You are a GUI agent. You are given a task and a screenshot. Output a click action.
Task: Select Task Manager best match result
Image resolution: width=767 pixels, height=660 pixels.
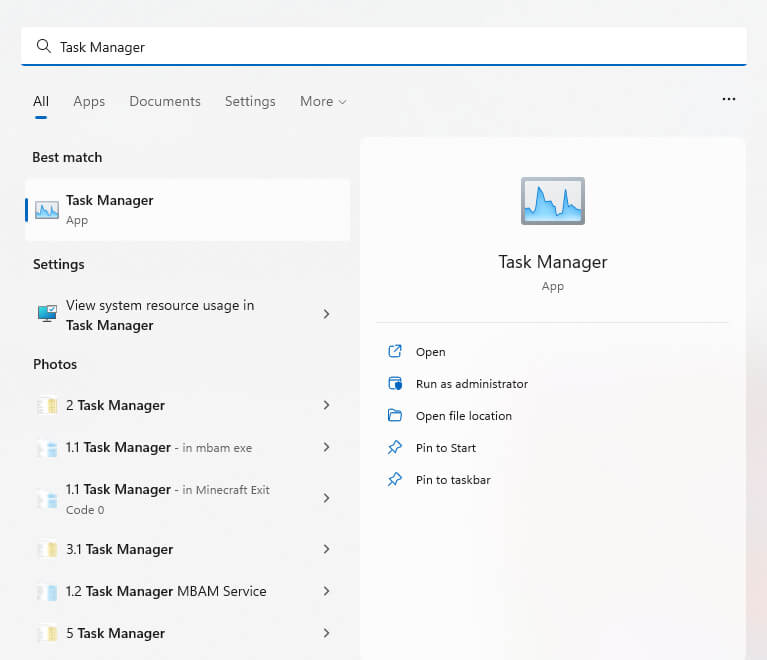point(187,210)
